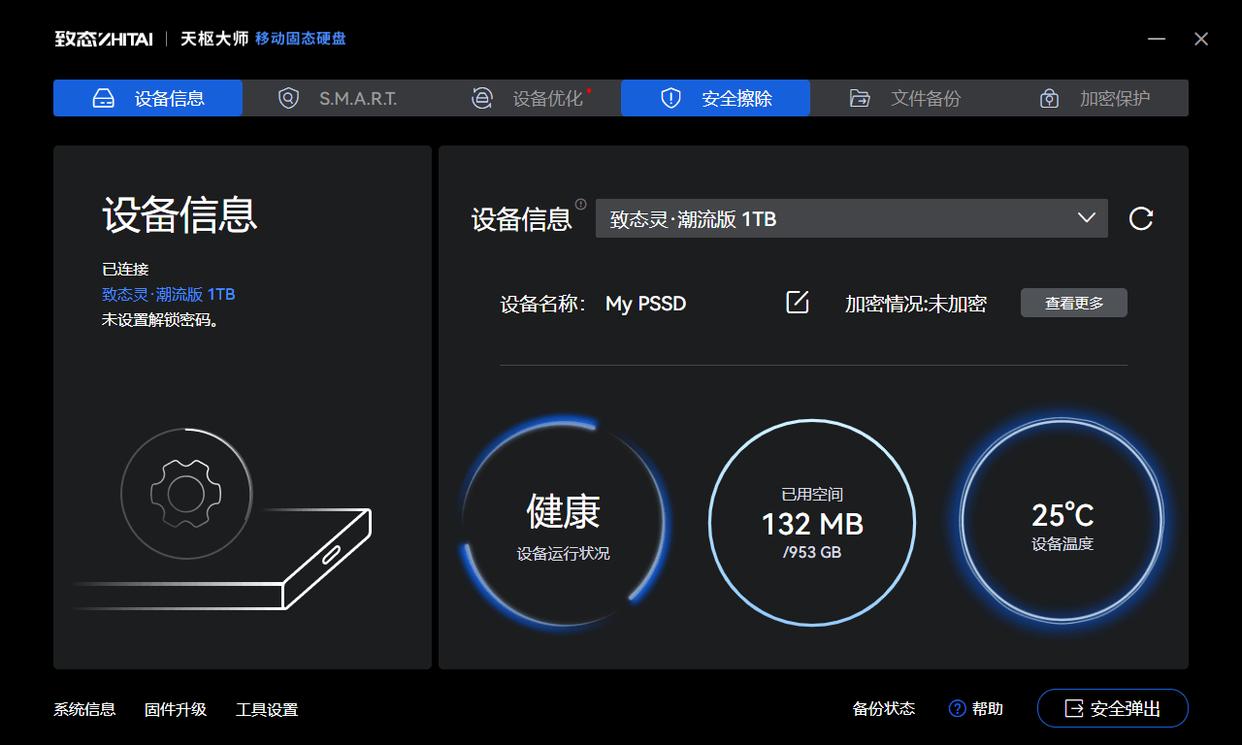Check 备份状态
The height and width of the screenshot is (745, 1242).
[x=884, y=708]
